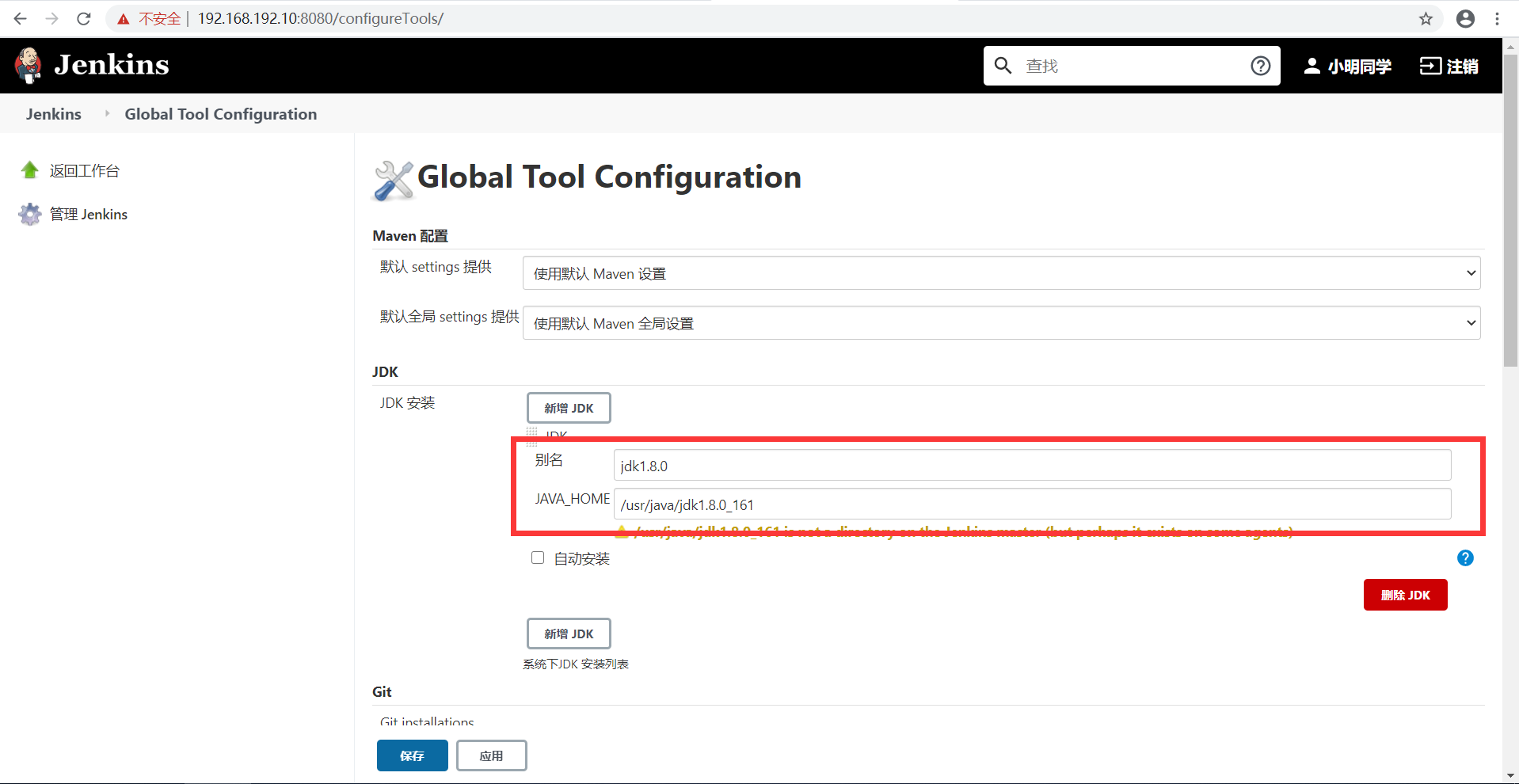Screen dimensions: 1519x784
Task: Go to 返回工作台 link
Action: coord(85,171)
